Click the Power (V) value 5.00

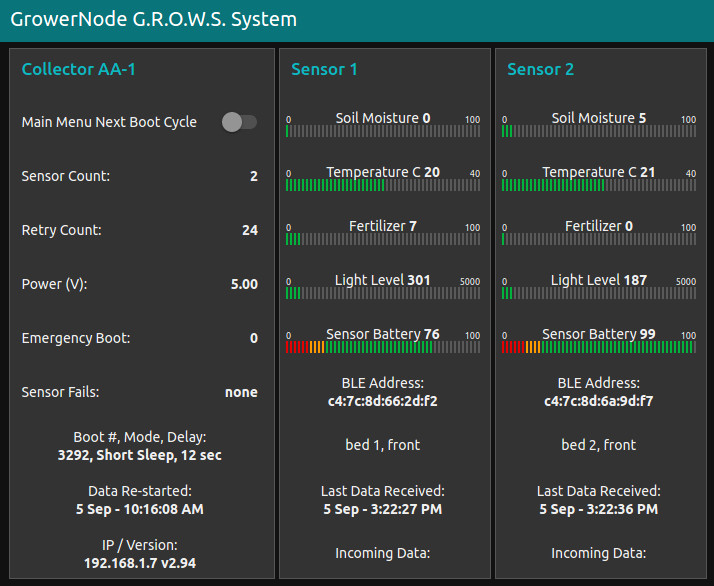[244, 284]
